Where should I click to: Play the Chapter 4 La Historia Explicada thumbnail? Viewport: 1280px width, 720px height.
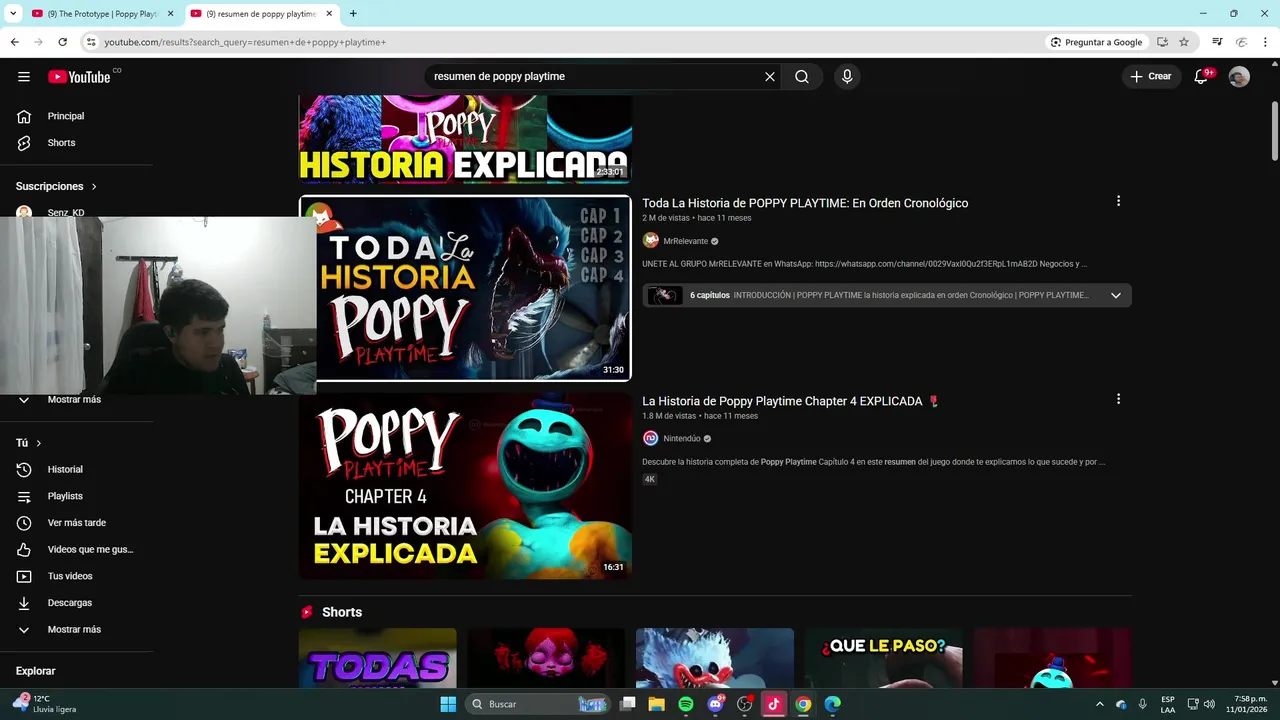465,486
